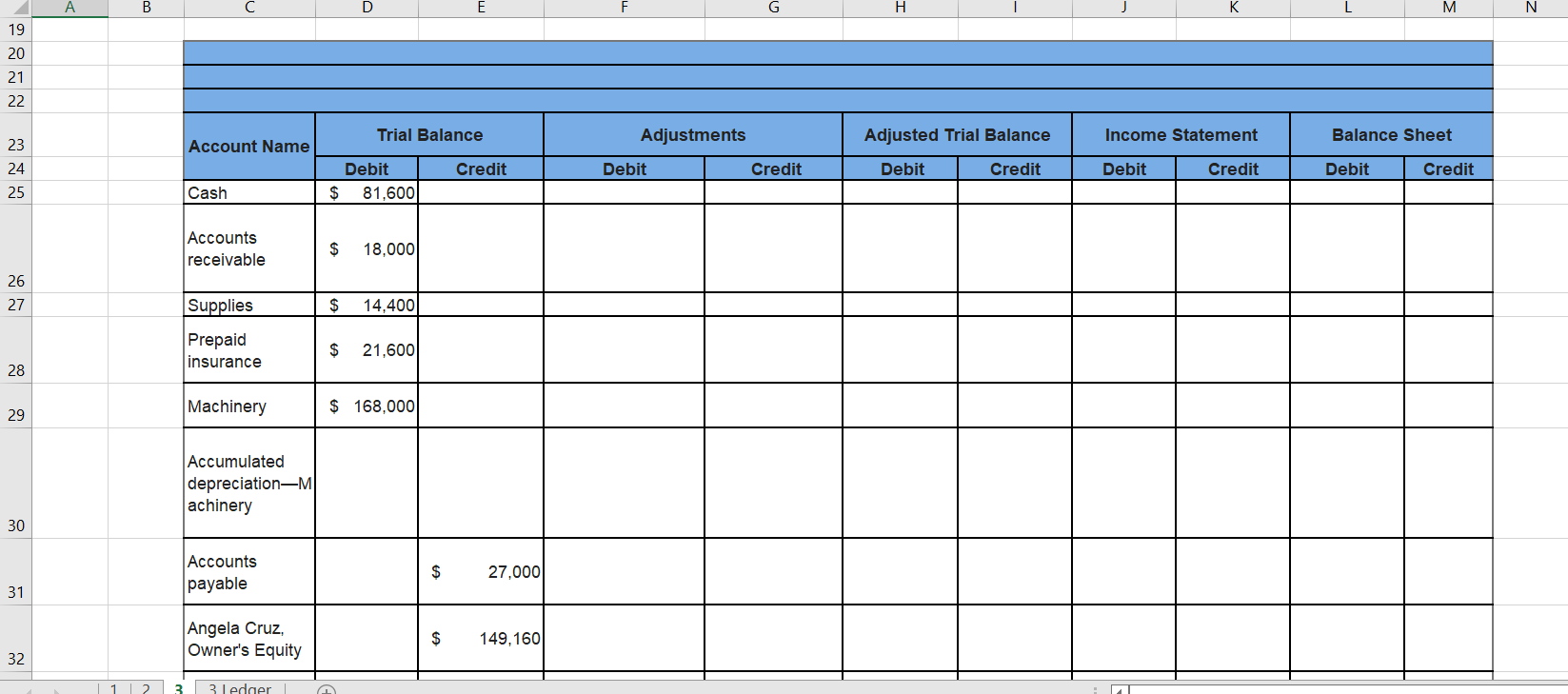Click the 'Trial Balance' header cell
This screenshot has width=1568, height=694.
(429, 135)
